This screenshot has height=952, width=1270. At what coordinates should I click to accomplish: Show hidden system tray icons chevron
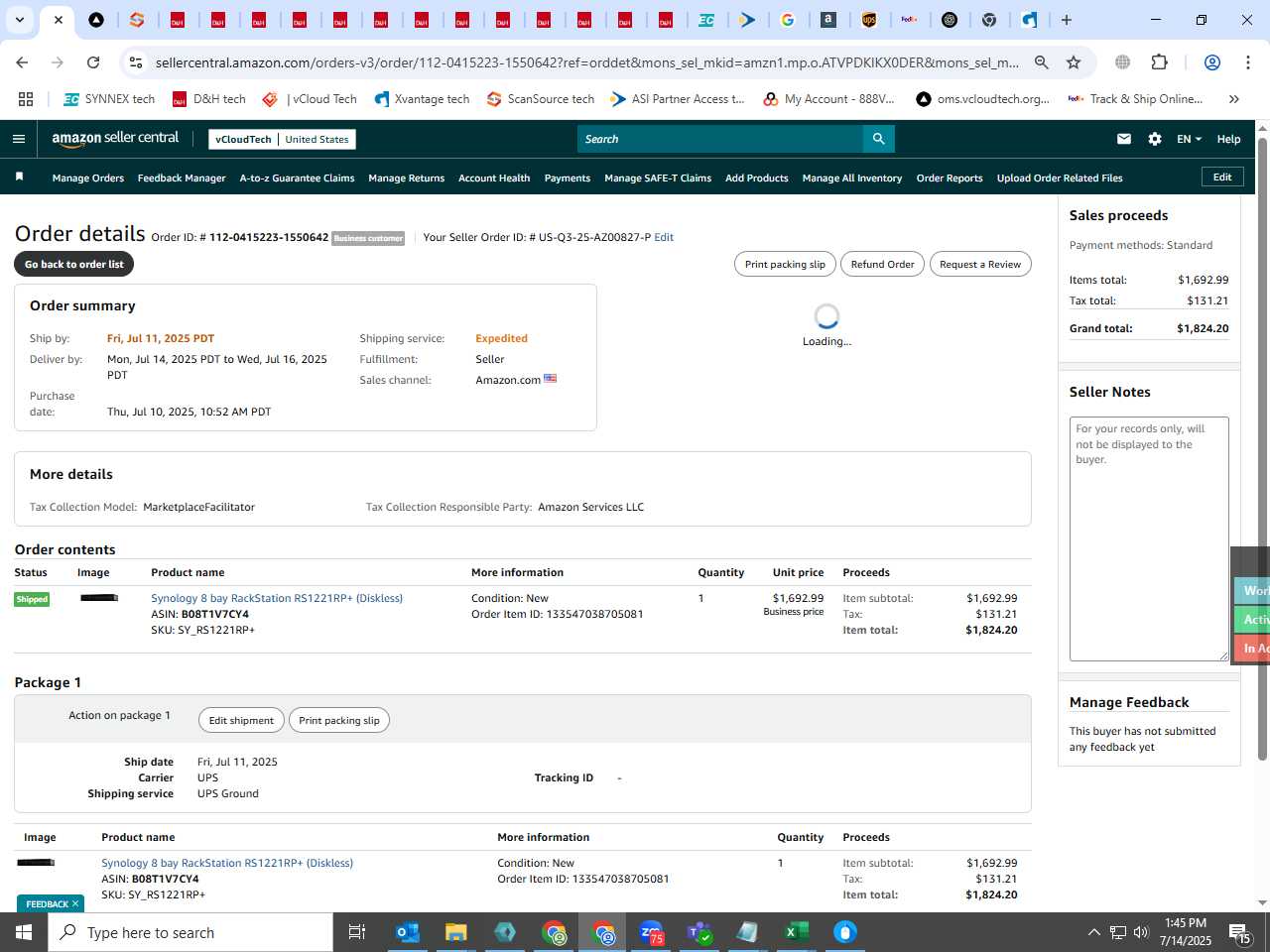point(1093,932)
